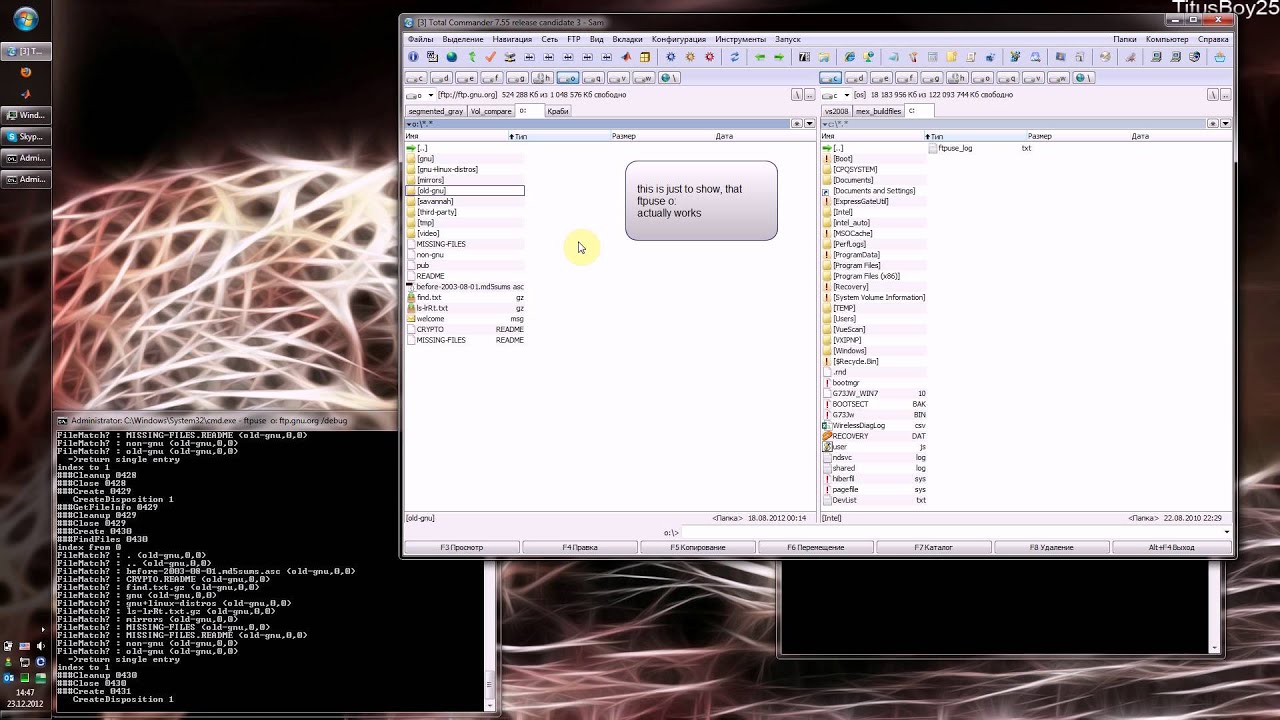This screenshot has width=1280, height=720.
Task: Go to root in left panel
Action: pos(797,95)
